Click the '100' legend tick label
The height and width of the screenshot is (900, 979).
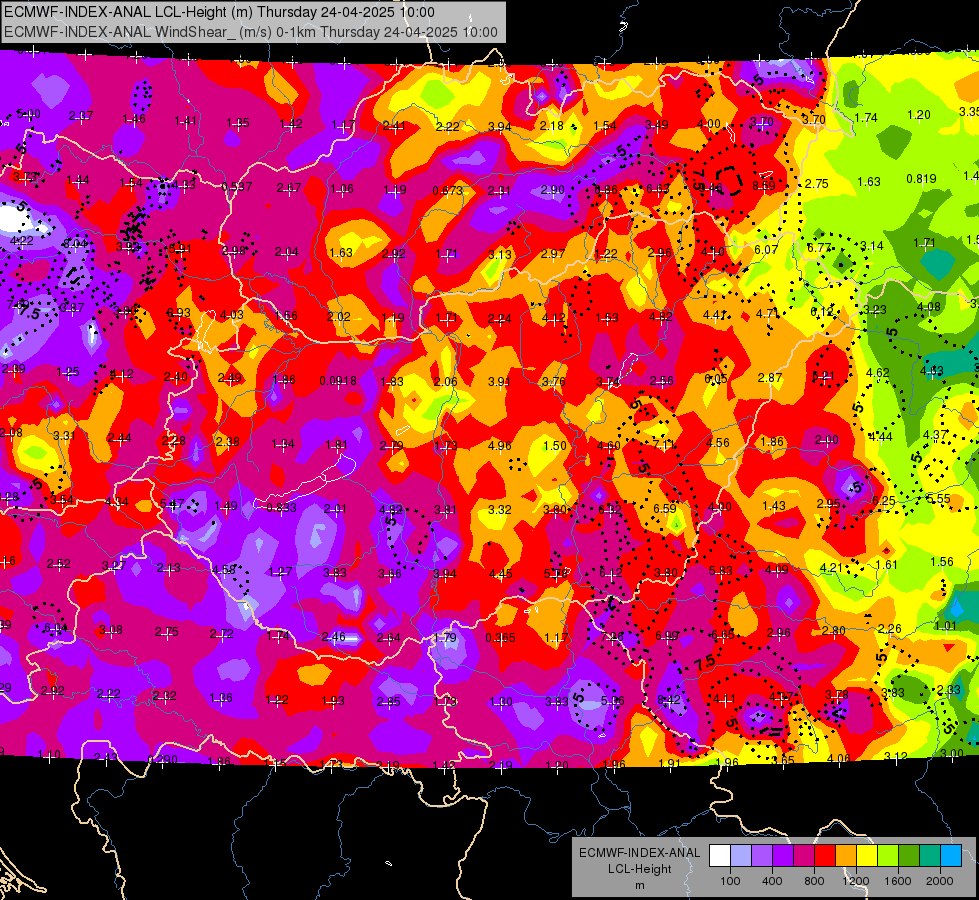pyautogui.click(x=730, y=881)
